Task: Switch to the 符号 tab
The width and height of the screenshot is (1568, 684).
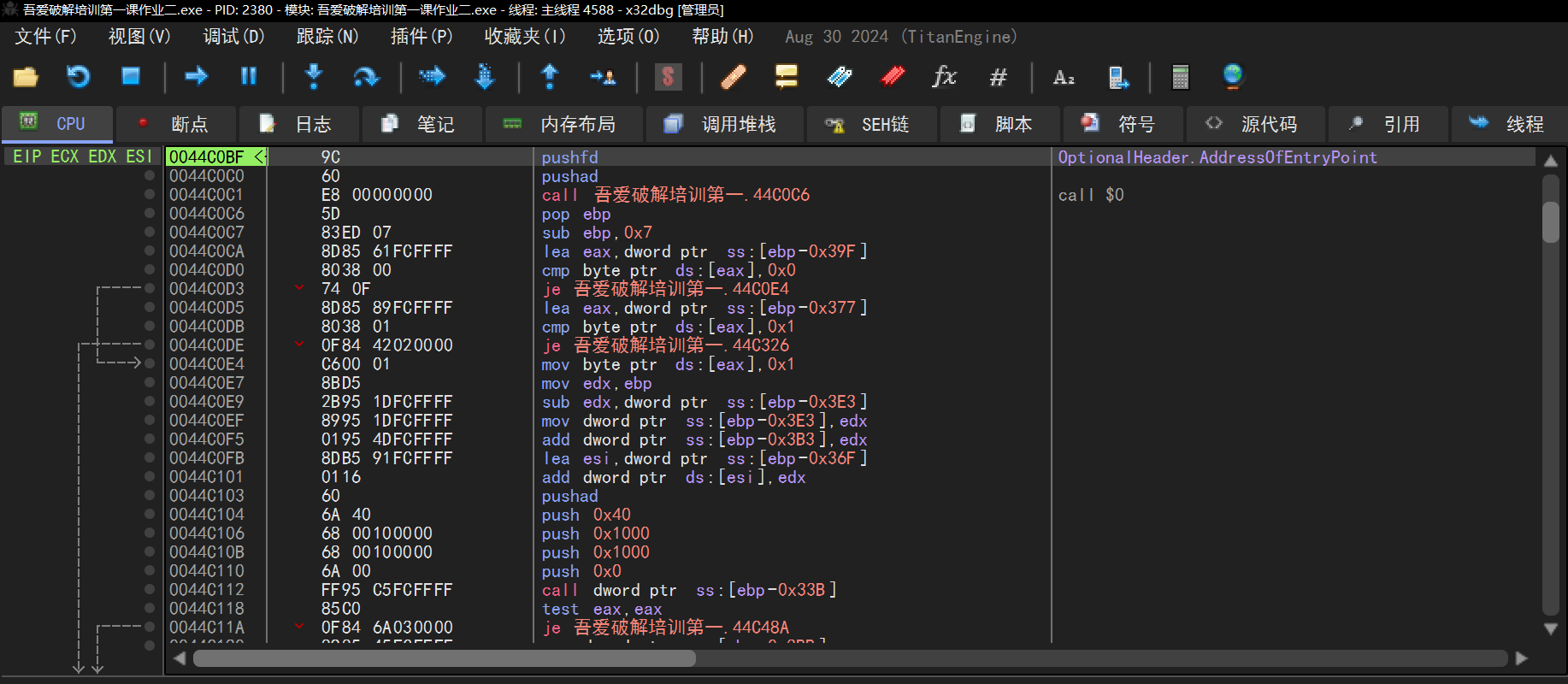Action: tap(1123, 124)
